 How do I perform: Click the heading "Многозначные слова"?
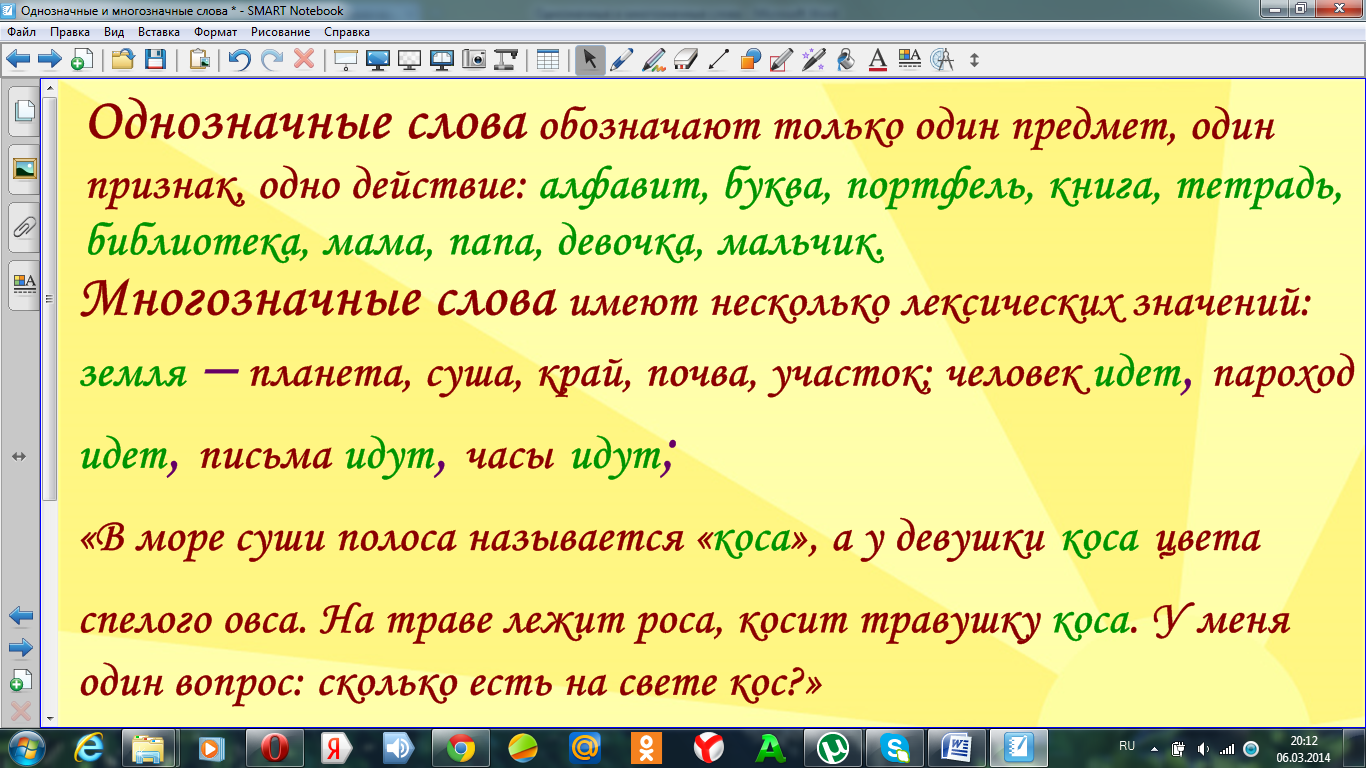[x=319, y=298]
